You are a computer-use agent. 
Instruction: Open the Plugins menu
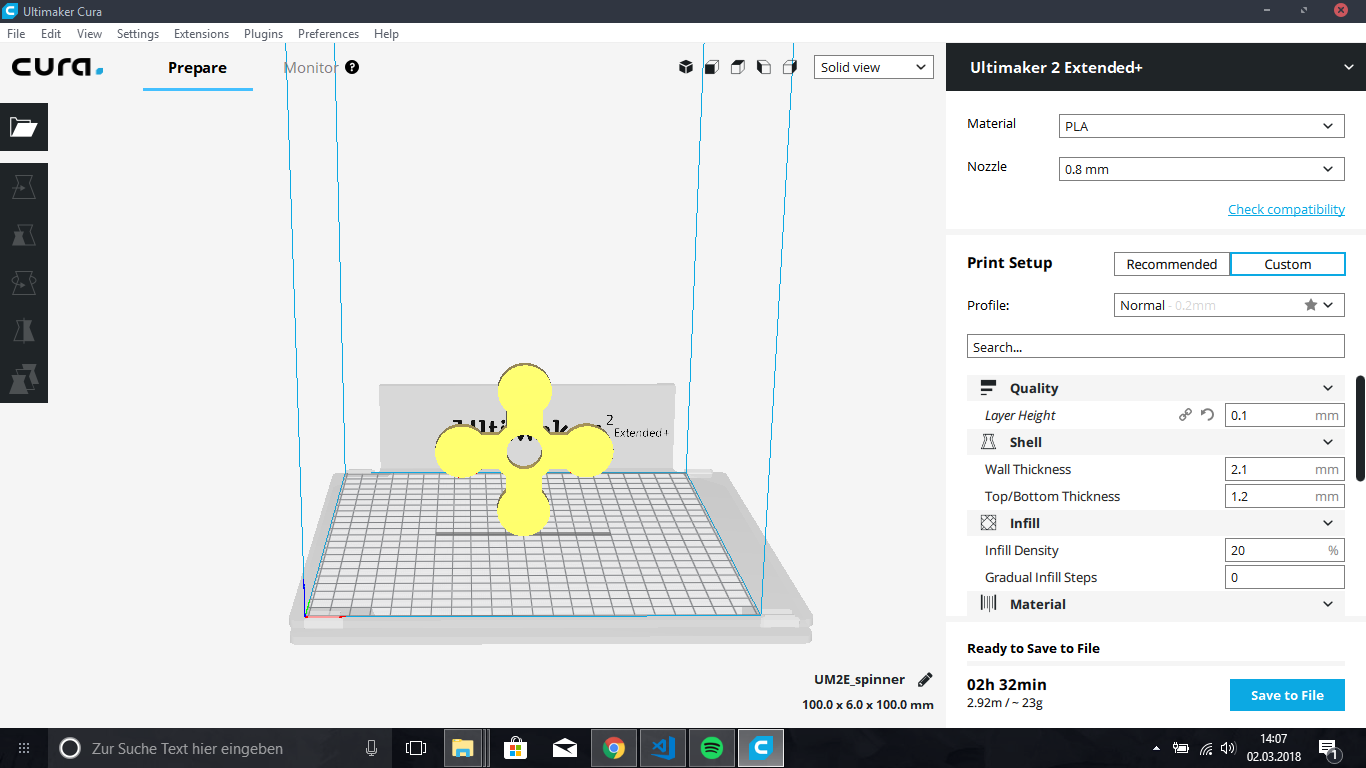pyautogui.click(x=264, y=33)
